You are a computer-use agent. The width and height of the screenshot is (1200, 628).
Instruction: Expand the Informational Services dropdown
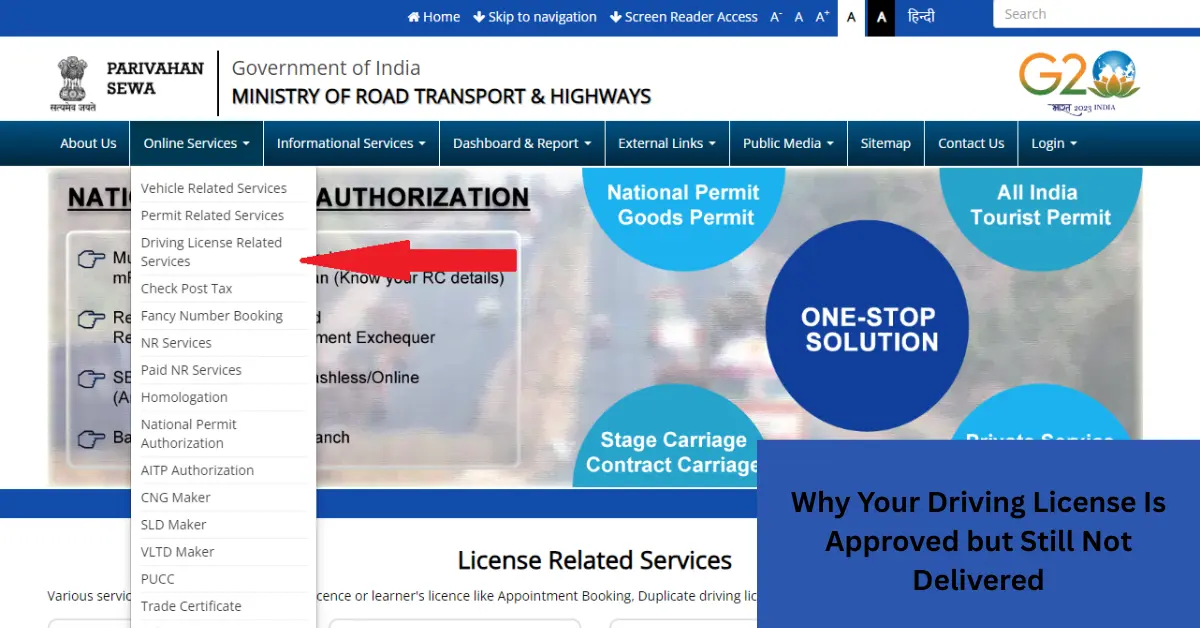click(x=351, y=143)
